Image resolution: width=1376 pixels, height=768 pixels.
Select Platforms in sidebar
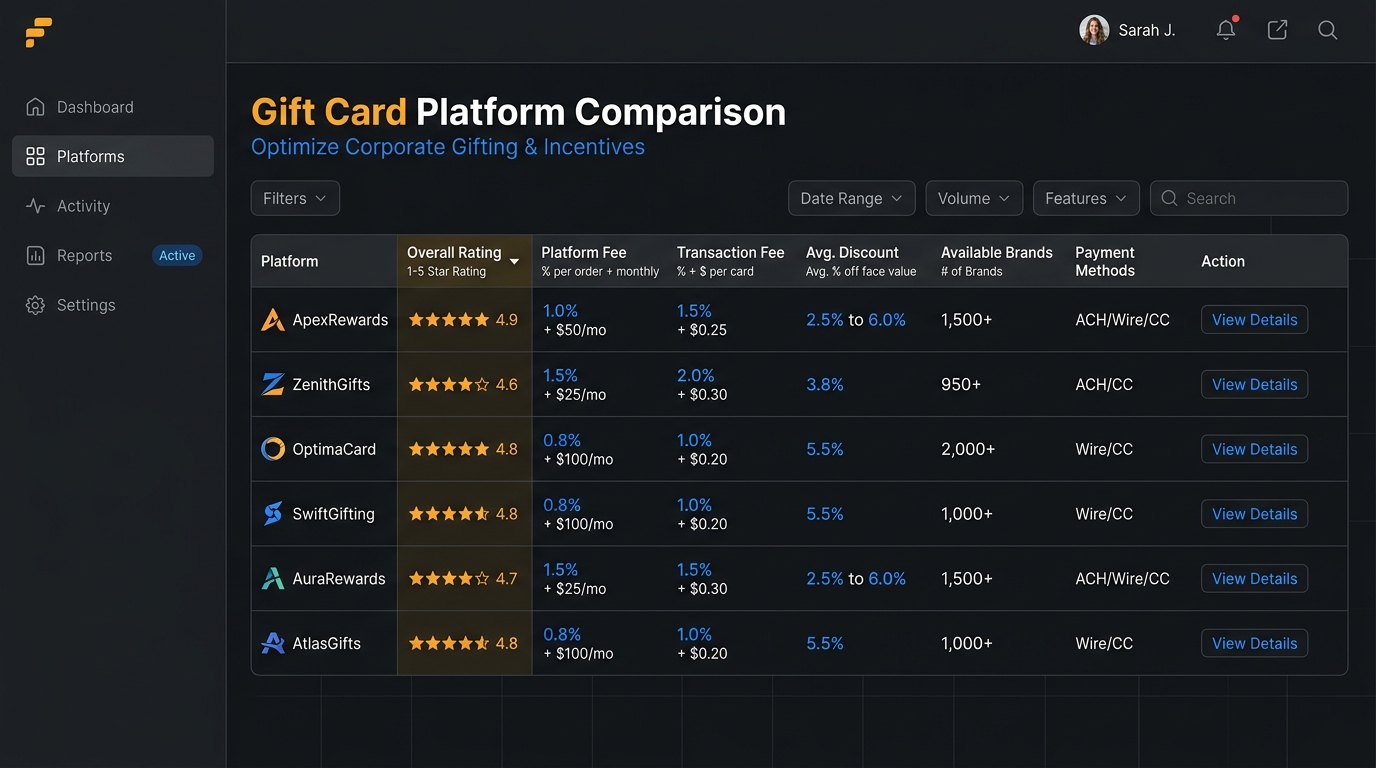coord(113,156)
